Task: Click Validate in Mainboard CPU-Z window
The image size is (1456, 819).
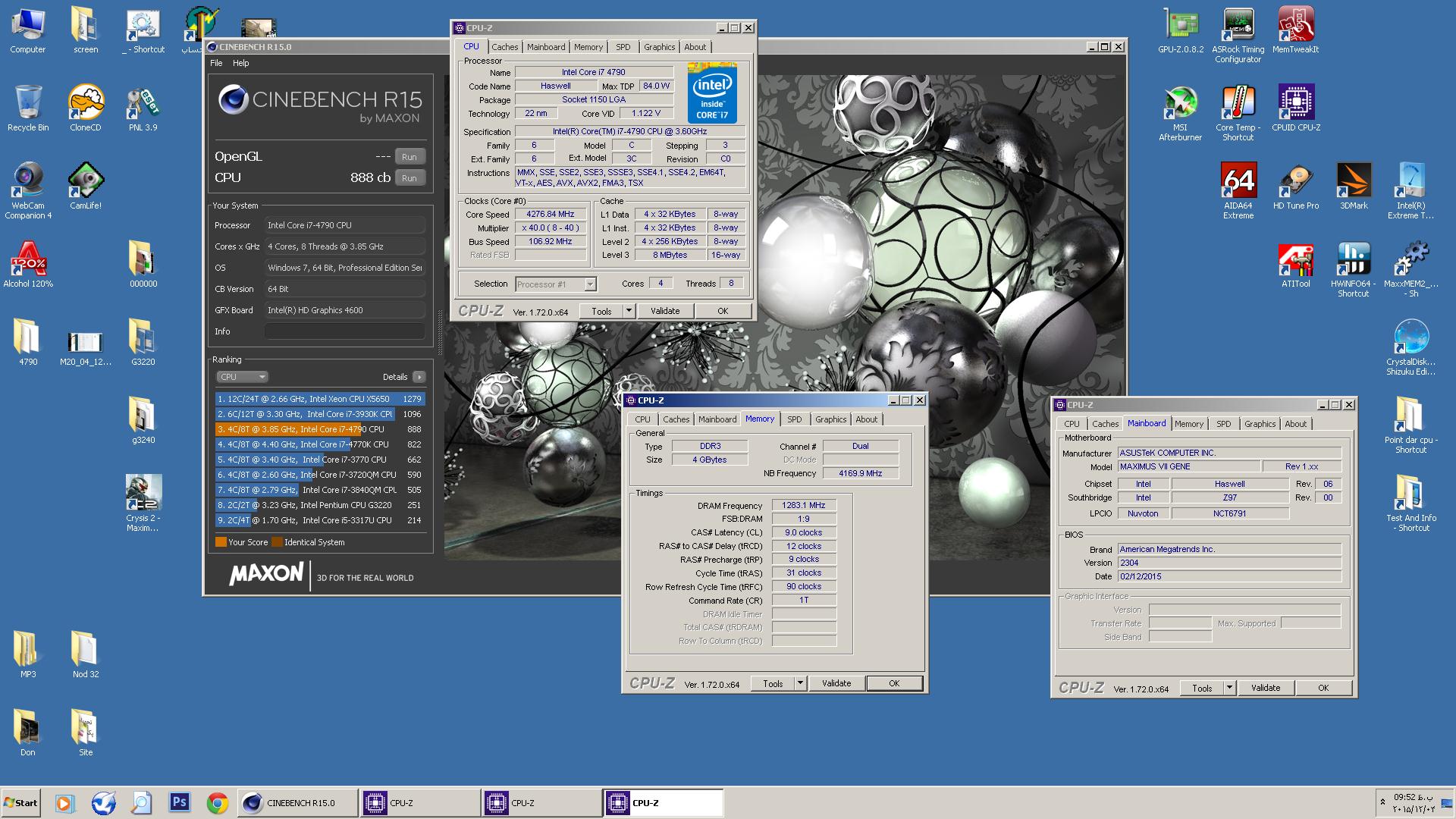Action: [1266, 688]
